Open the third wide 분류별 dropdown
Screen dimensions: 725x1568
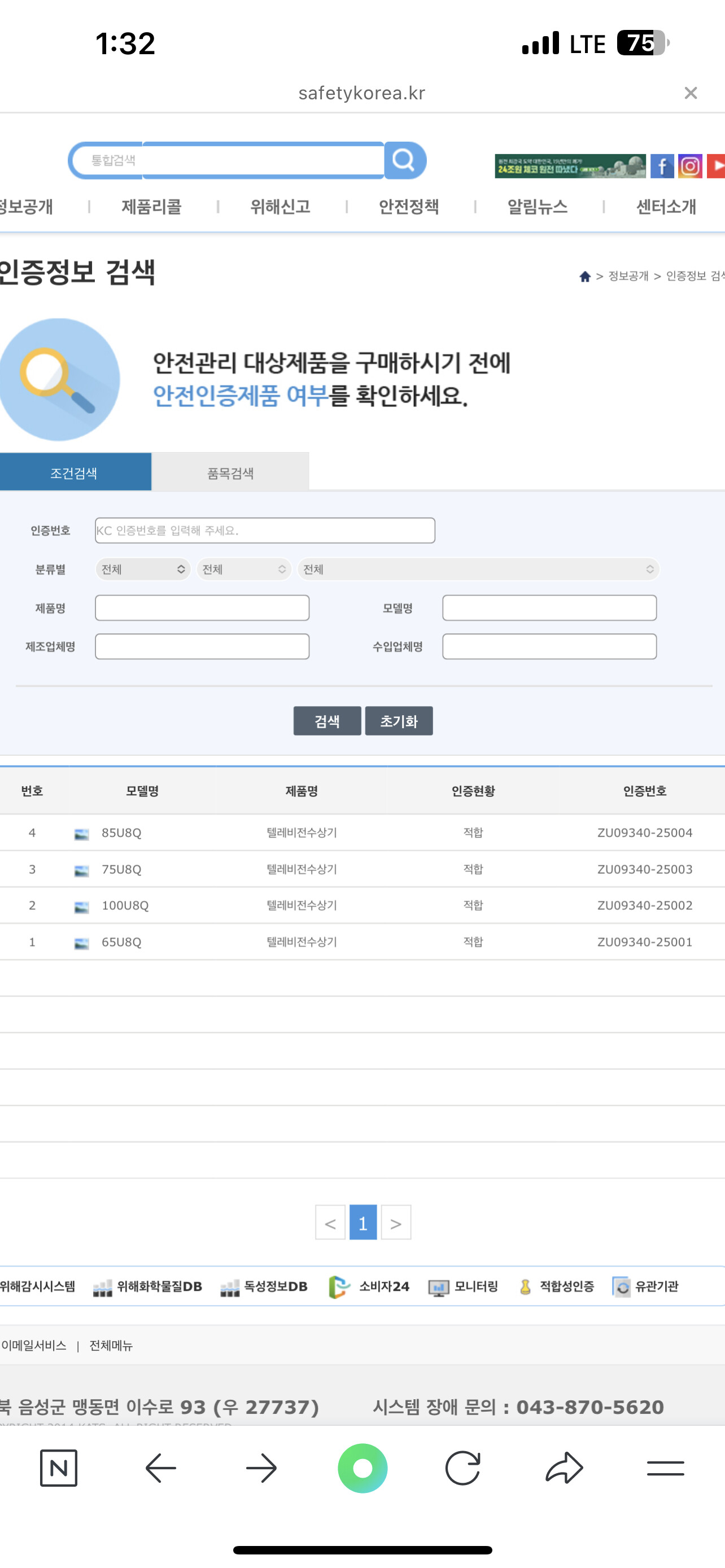pyautogui.click(x=478, y=569)
